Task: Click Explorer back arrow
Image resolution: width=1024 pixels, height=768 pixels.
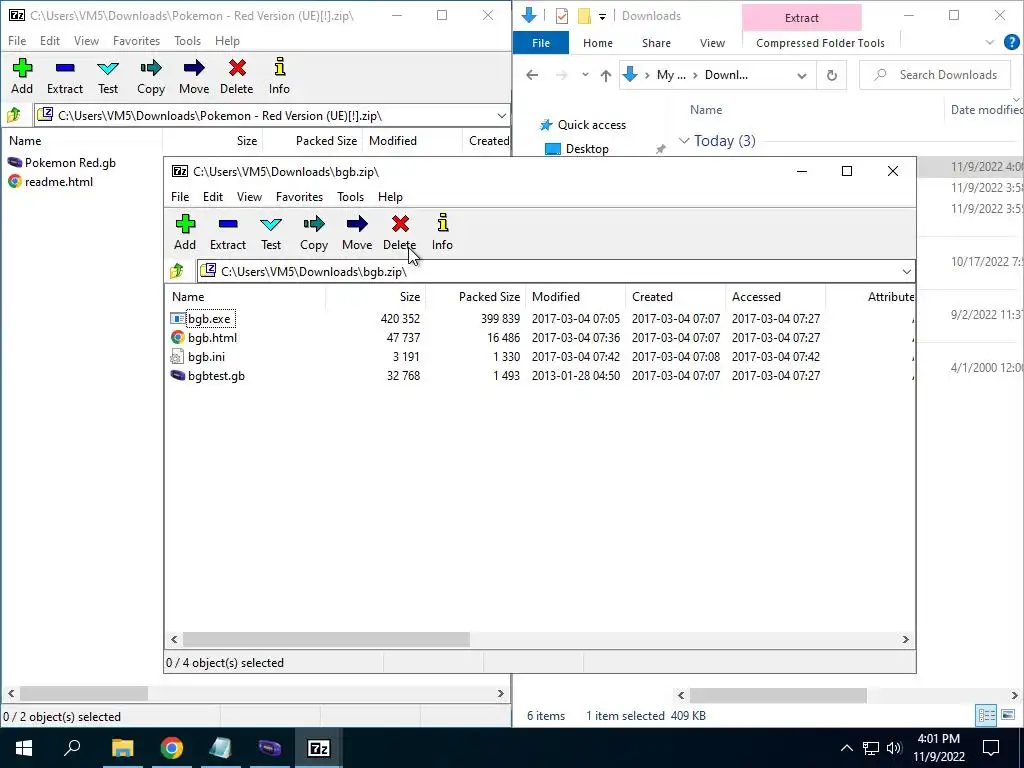Action: 532,75
